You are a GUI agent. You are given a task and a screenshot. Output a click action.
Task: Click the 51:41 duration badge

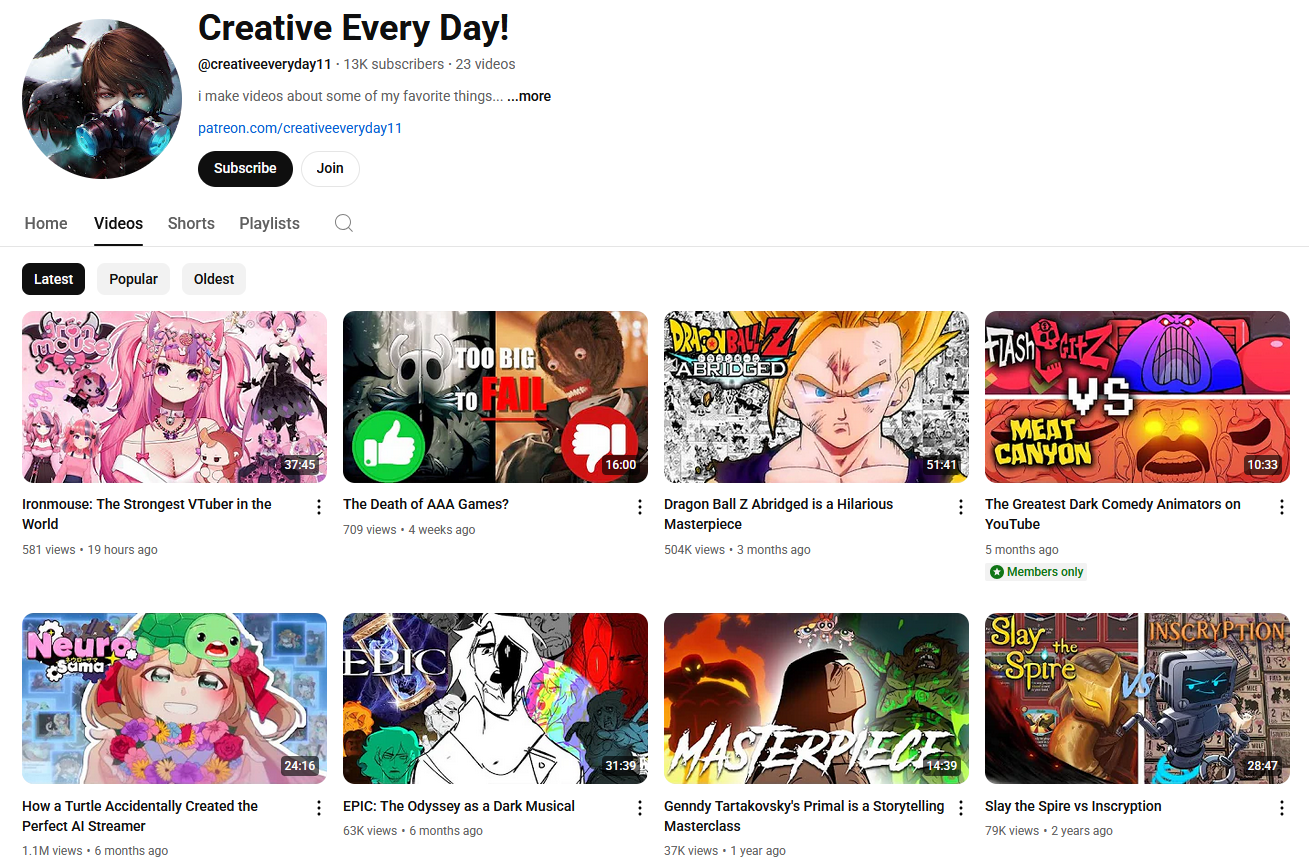942,465
